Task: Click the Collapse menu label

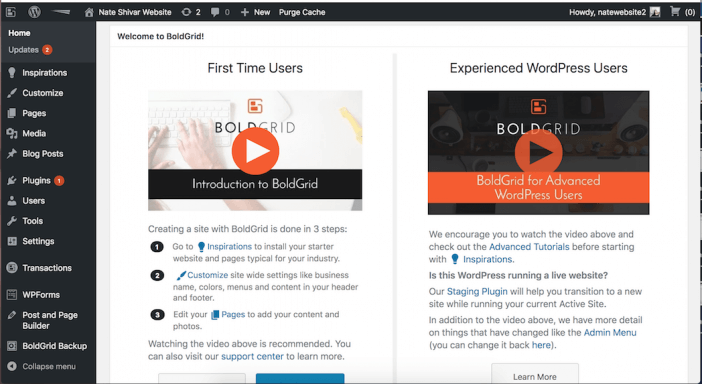Action: click(49, 366)
